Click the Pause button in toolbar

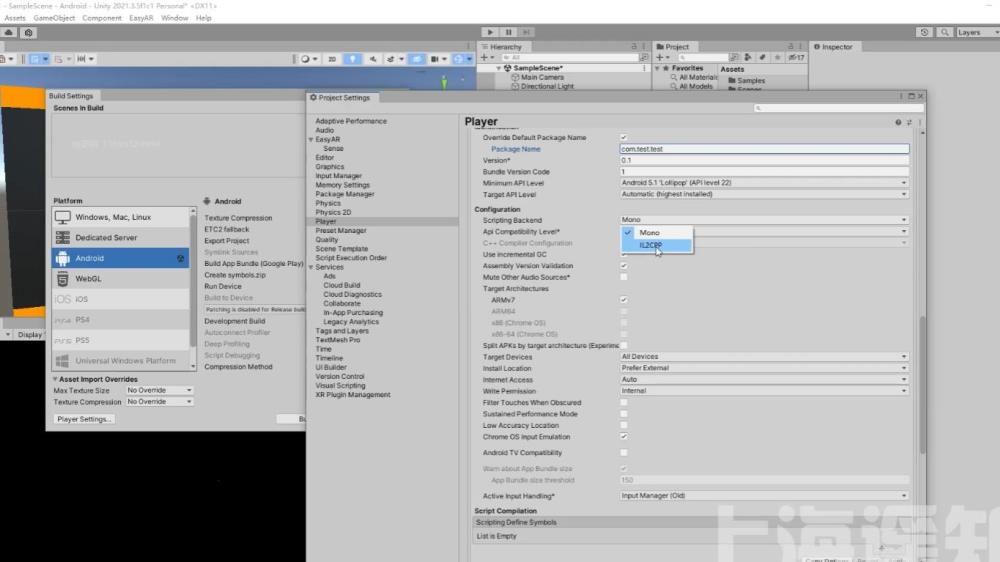(508, 32)
